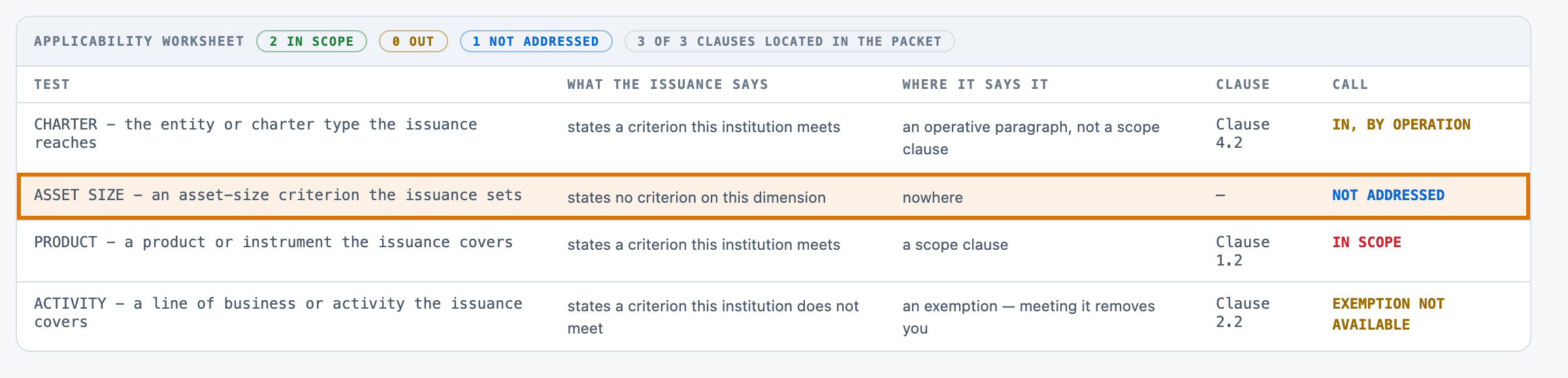Click the red IN SCOPE call

(x=1367, y=242)
